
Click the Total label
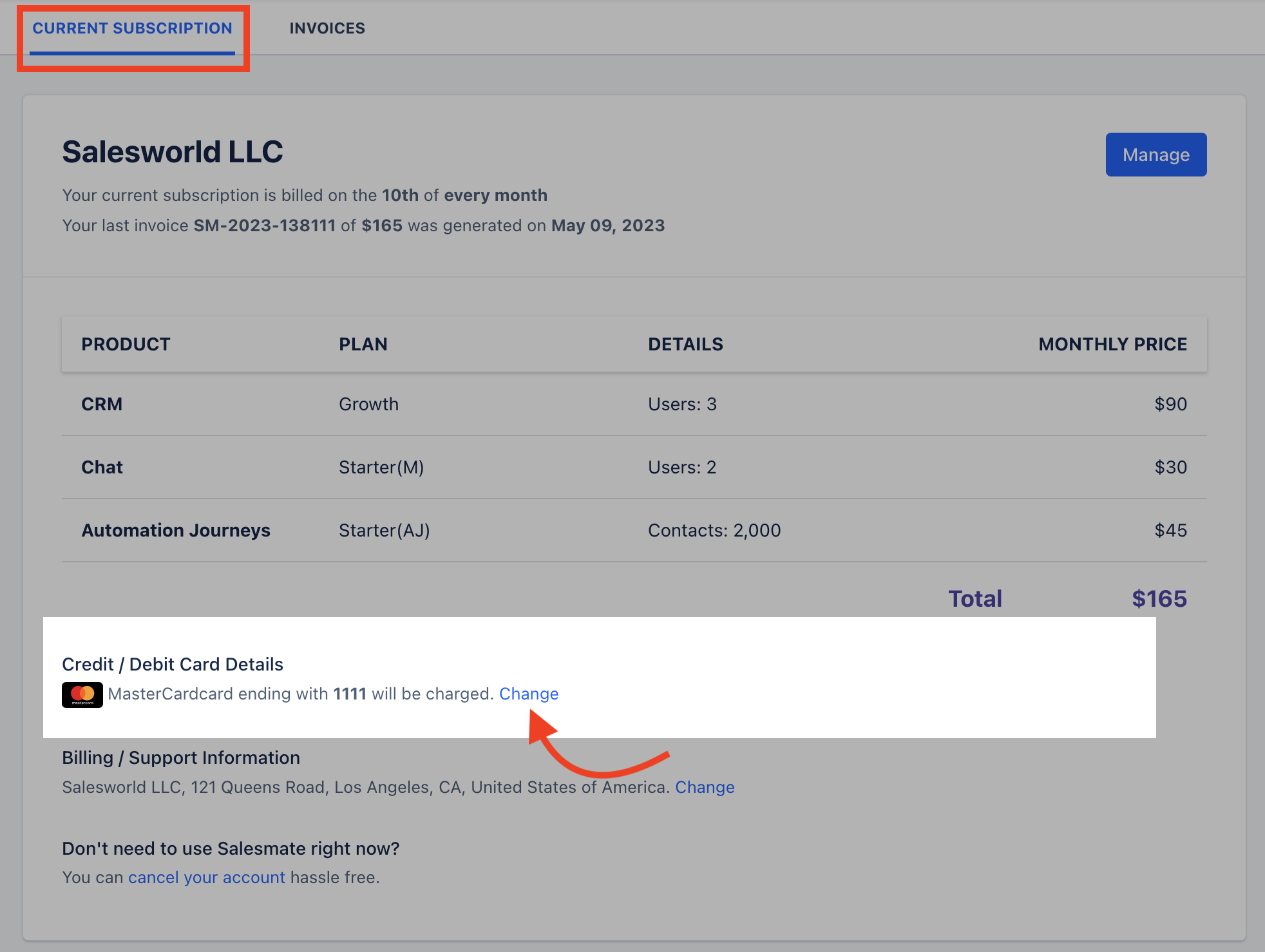[975, 598]
